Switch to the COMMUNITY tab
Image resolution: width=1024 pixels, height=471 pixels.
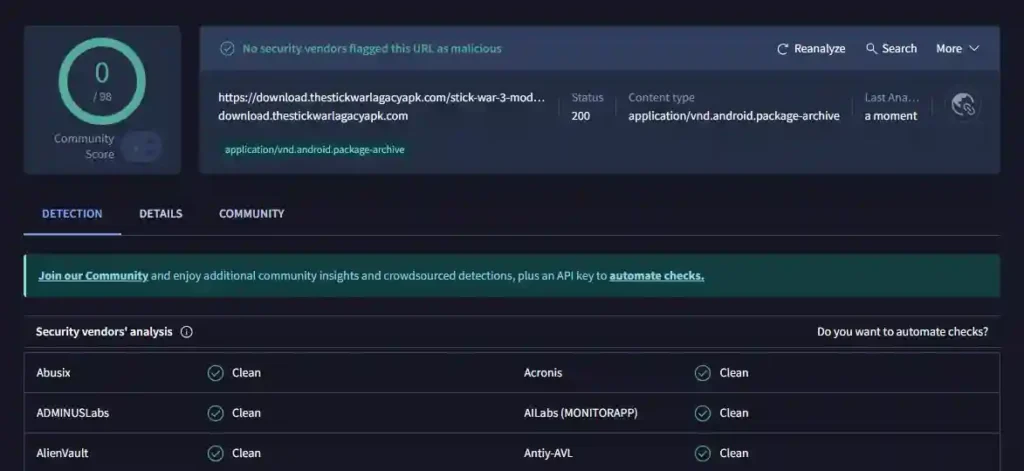(251, 214)
